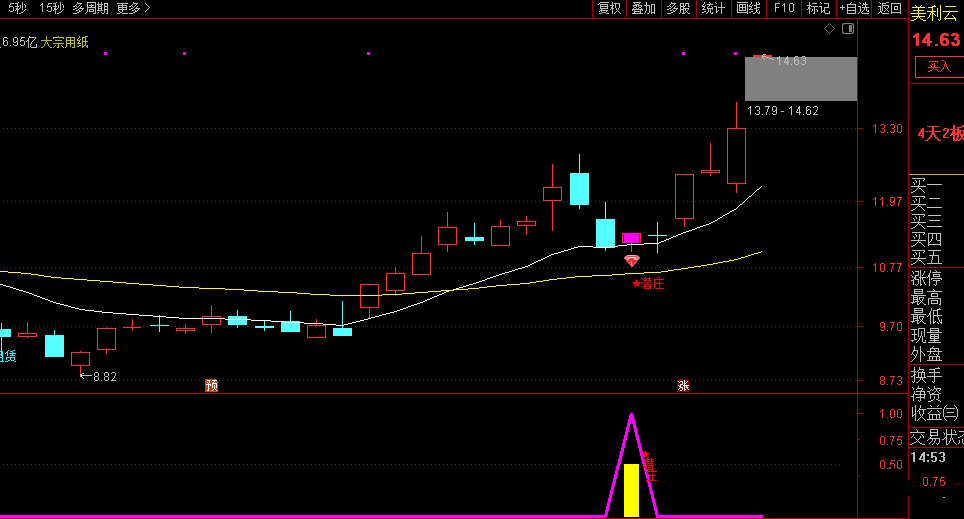Add stock via +自选 button
964x519 pixels.
(x=854, y=8)
